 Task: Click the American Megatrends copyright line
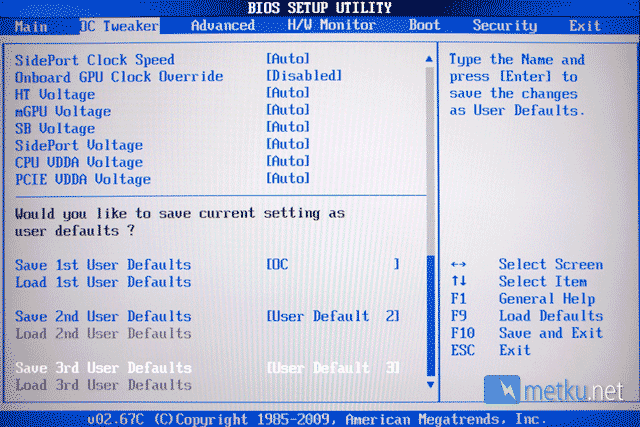click(317, 419)
